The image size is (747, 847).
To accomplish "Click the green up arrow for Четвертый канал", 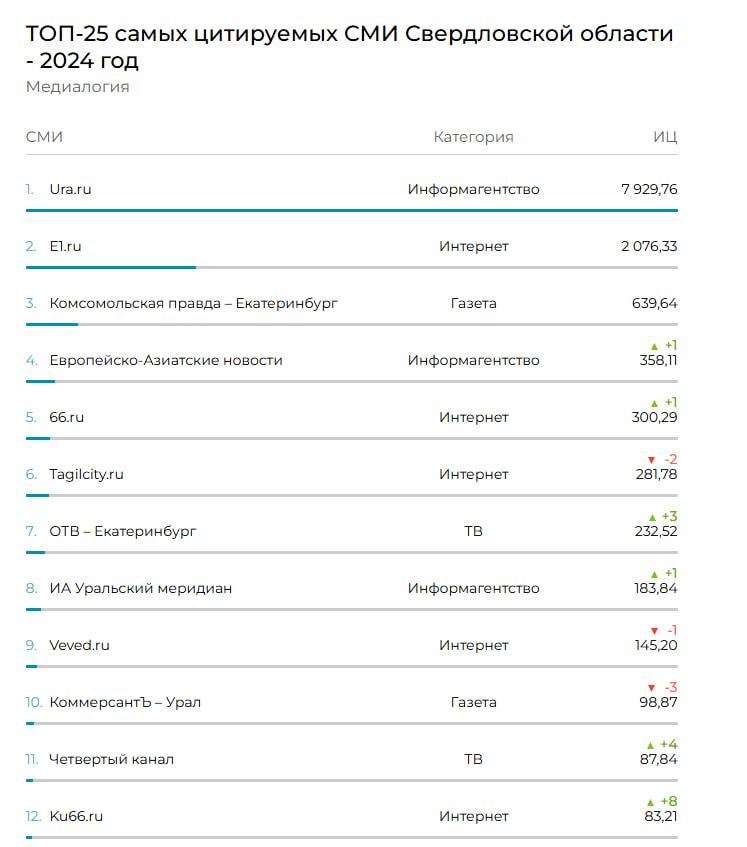I will (651, 745).
